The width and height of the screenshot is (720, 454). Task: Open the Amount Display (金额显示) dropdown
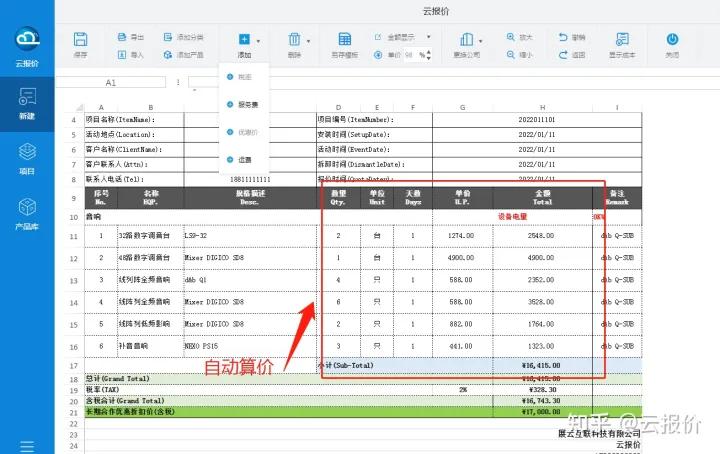[x=428, y=37]
